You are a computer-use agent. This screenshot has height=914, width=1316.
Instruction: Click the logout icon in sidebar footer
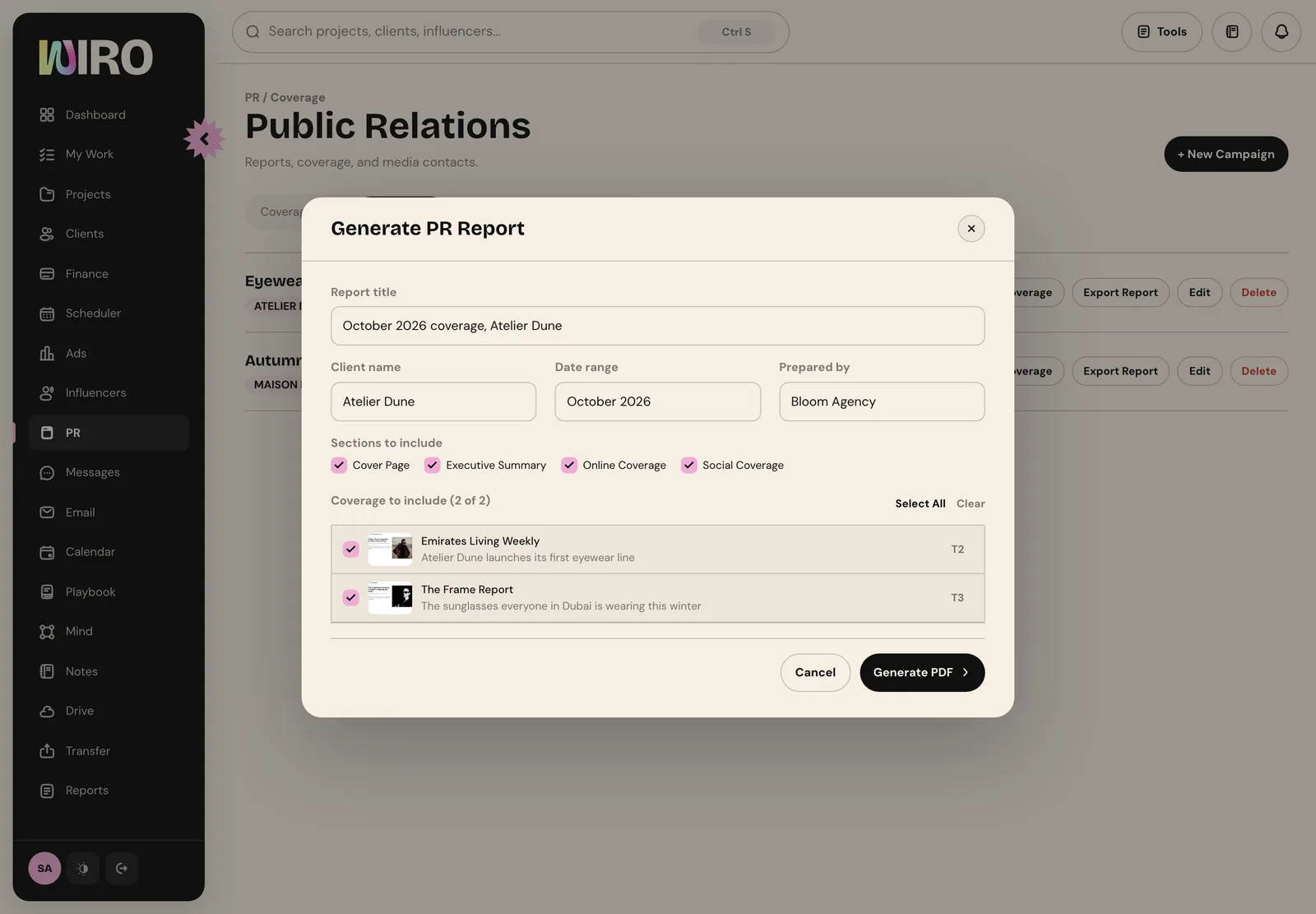(122, 868)
